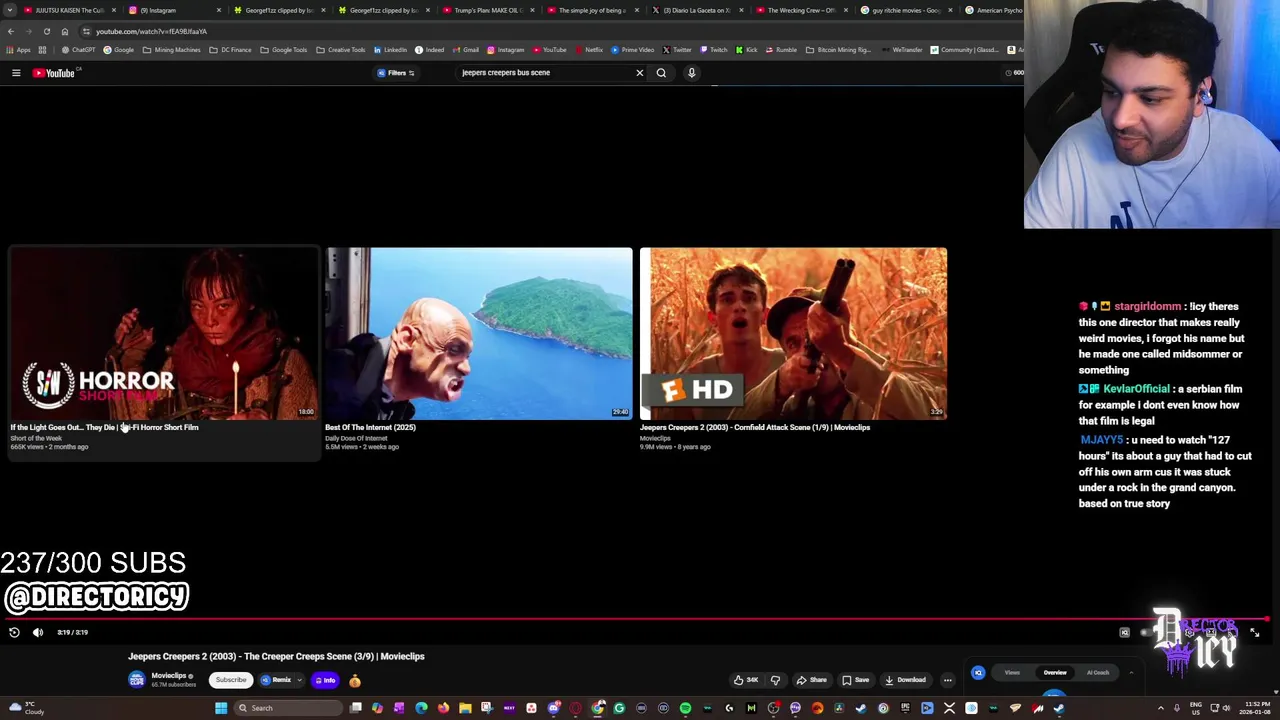The image size is (1280, 720).
Task: Open Spotify from the taskbar
Action: pyautogui.click(x=685, y=708)
